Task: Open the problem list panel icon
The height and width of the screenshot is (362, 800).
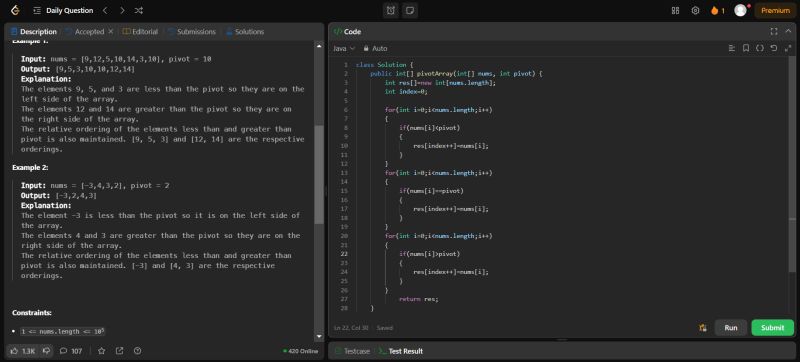Action: 37,10
